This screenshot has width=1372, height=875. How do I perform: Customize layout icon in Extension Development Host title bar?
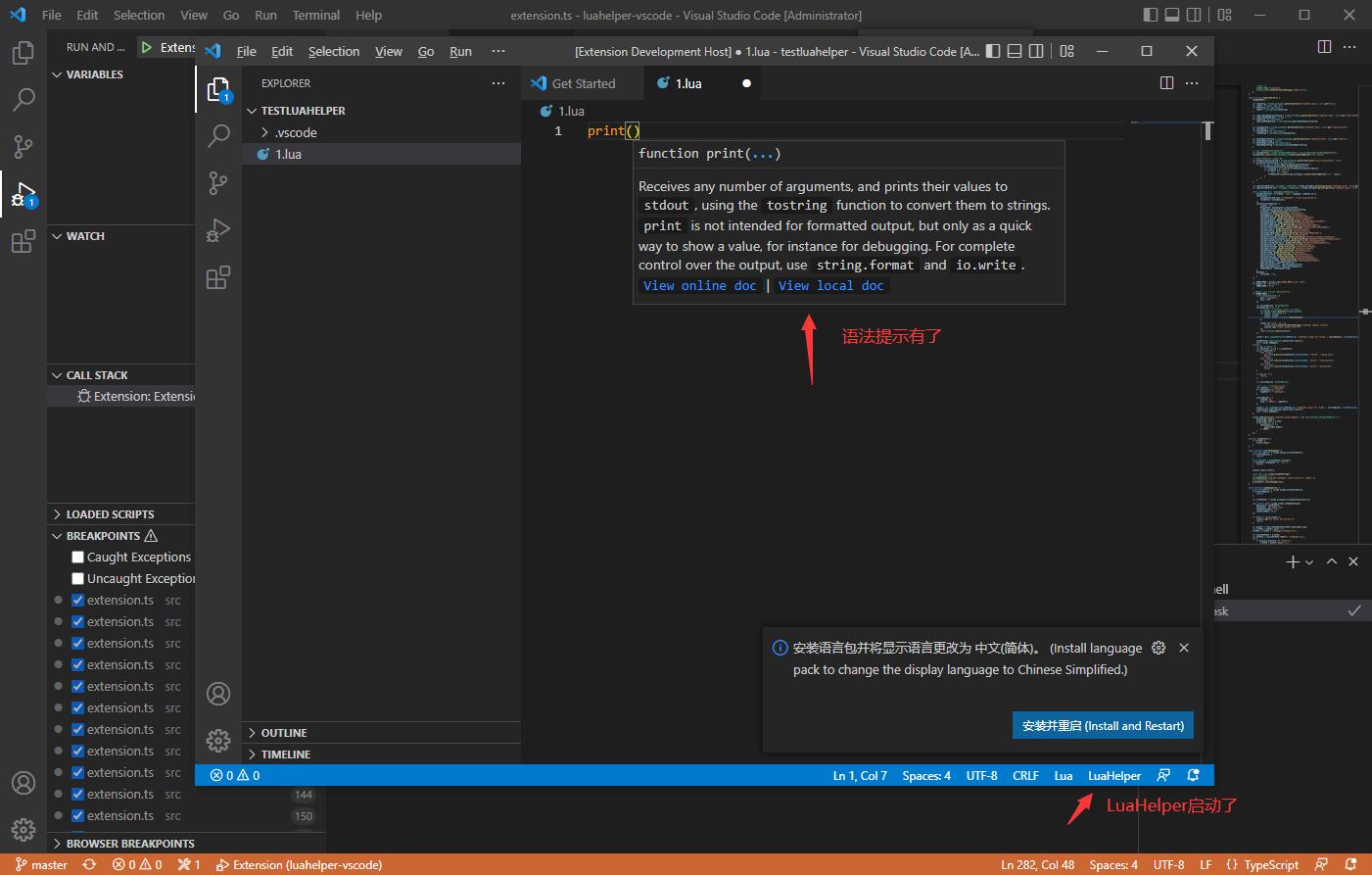click(1067, 51)
